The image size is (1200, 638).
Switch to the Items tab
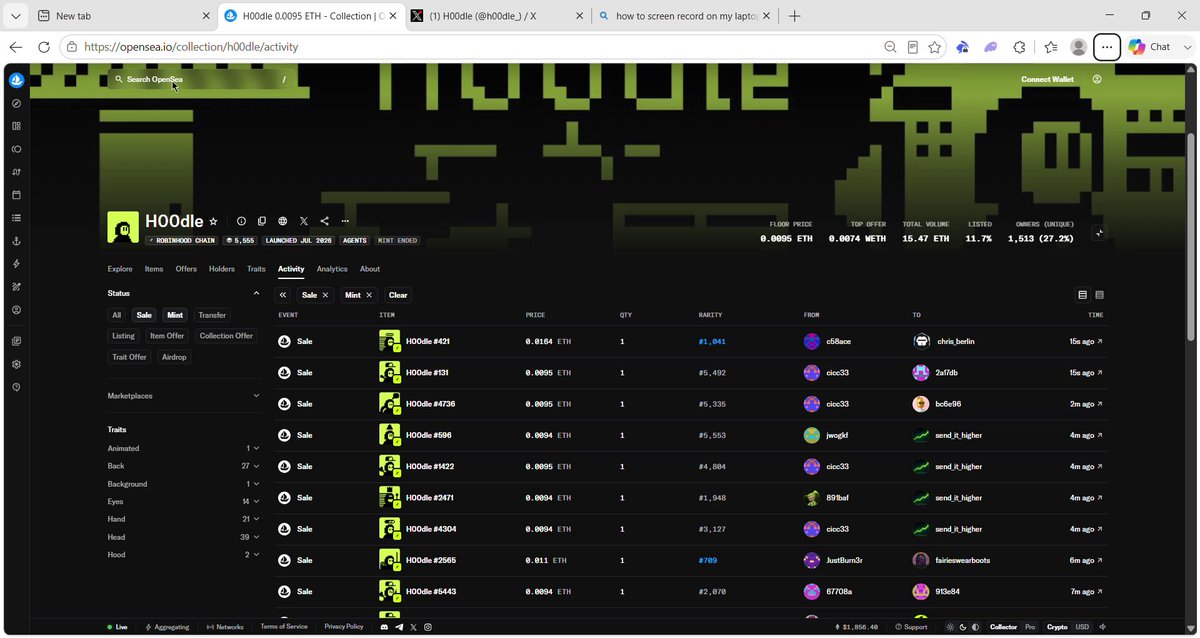coord(154,269)
